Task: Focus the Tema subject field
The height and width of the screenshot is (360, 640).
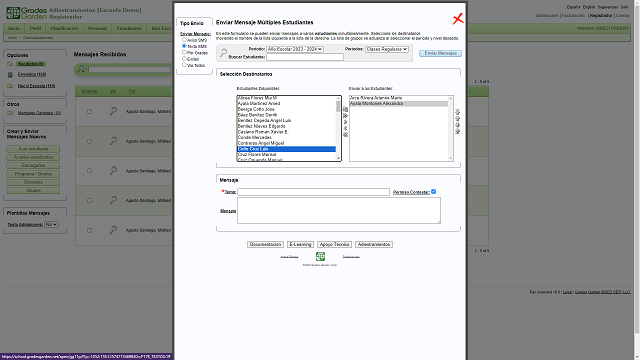Action: tap(313, 192)
